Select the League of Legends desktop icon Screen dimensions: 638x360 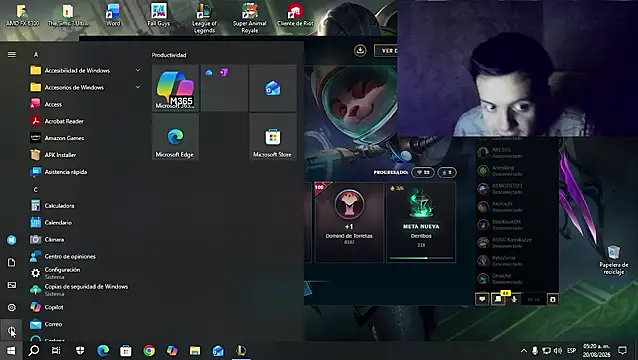coord(204,18)
